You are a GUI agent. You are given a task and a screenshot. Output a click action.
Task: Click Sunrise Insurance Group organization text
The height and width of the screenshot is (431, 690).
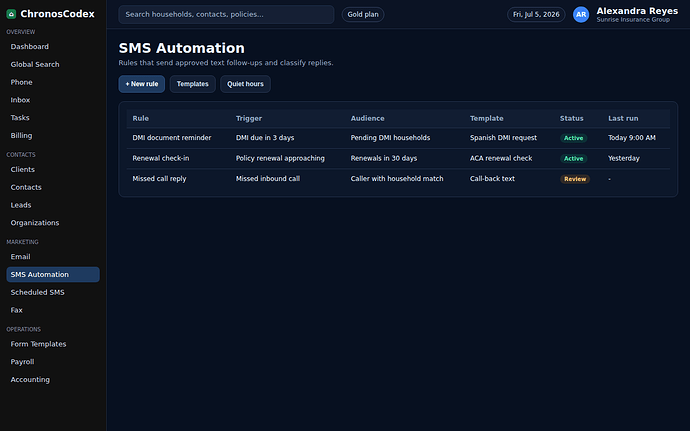[633, 20]
